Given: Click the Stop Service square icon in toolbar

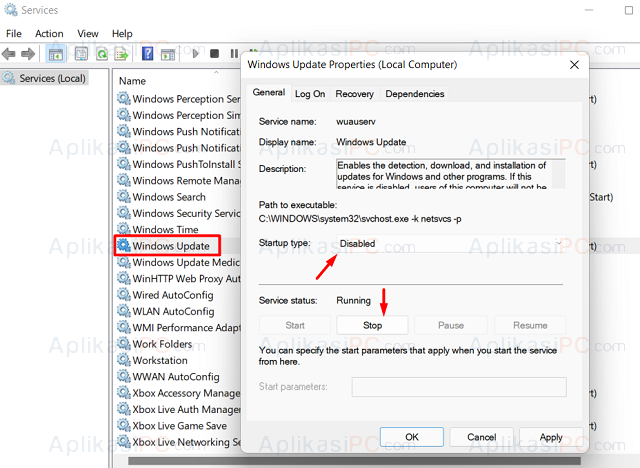Looking at the screenshot, I should coord(214,53).
